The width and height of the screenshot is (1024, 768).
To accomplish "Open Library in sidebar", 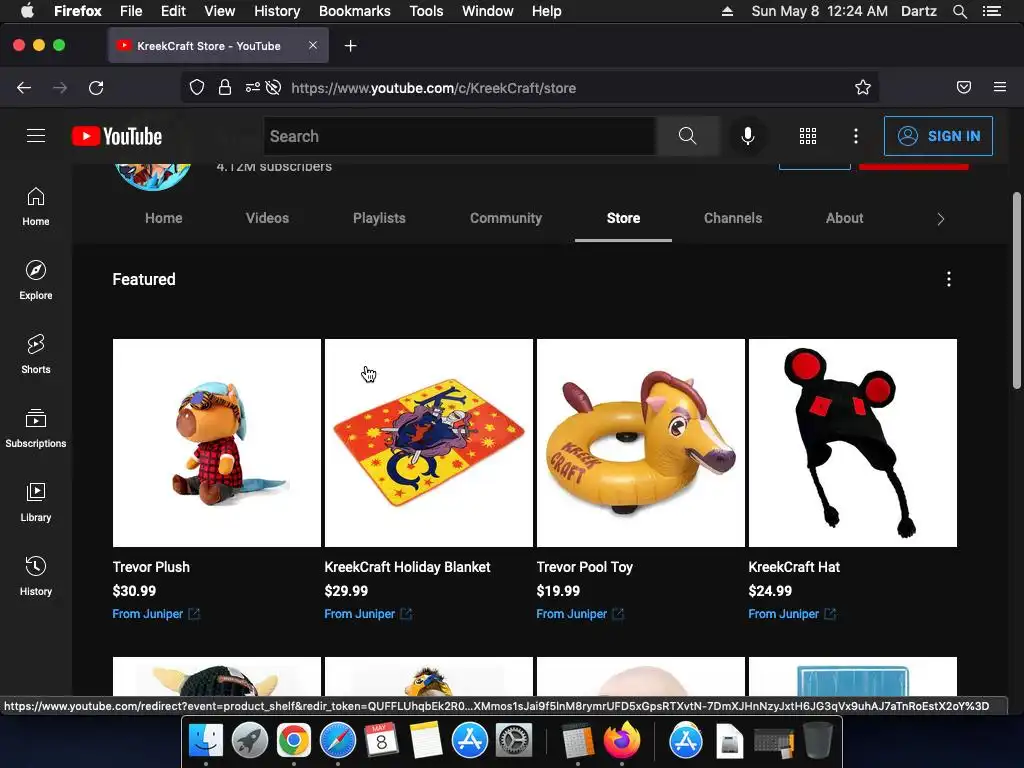I will pyautogui.click(x=36, y=502).
